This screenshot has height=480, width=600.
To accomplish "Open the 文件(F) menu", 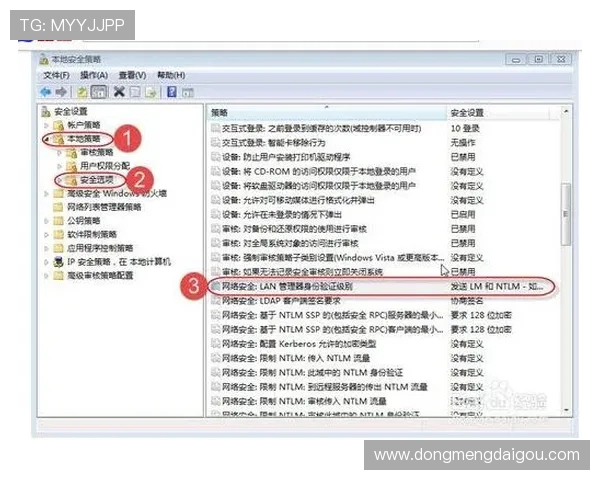I will point(56,75).
